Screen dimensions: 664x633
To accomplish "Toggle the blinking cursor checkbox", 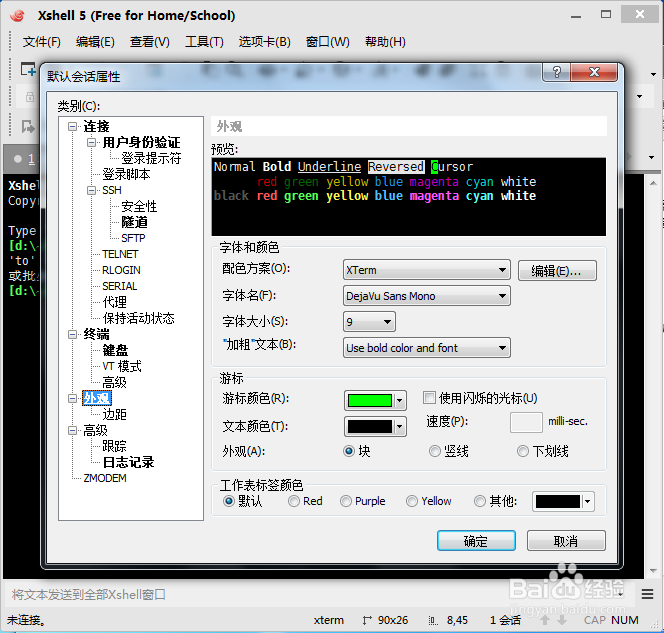I will (x=429, y=398).
